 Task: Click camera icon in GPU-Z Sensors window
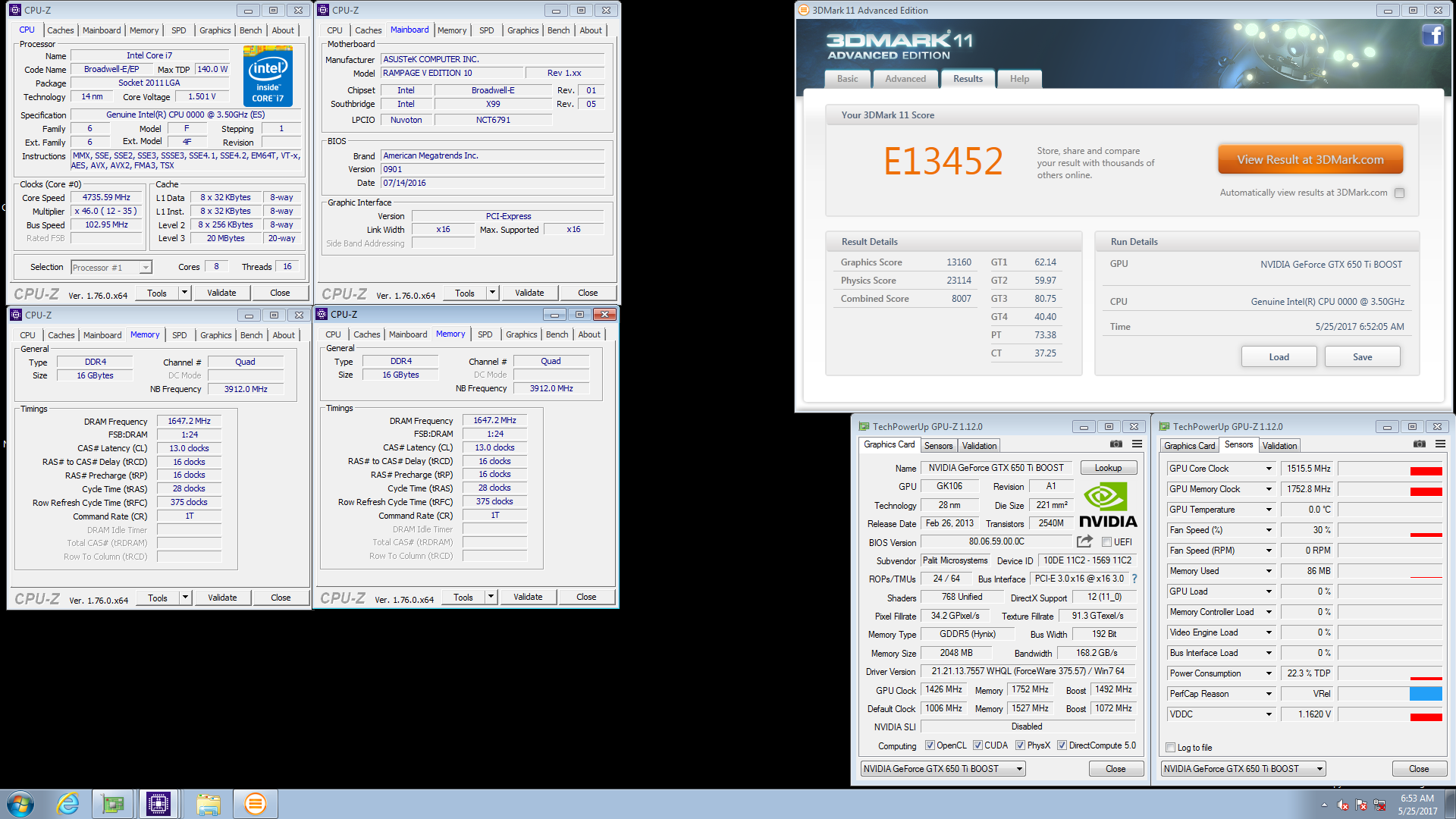click(1420, 444)
